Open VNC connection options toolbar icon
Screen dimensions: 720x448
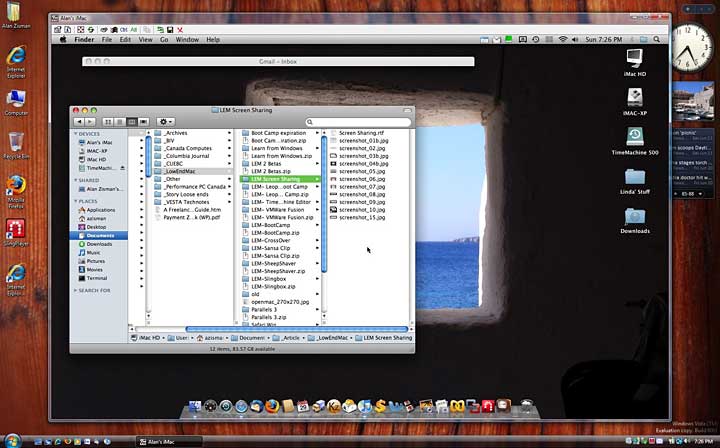(57, 30)
